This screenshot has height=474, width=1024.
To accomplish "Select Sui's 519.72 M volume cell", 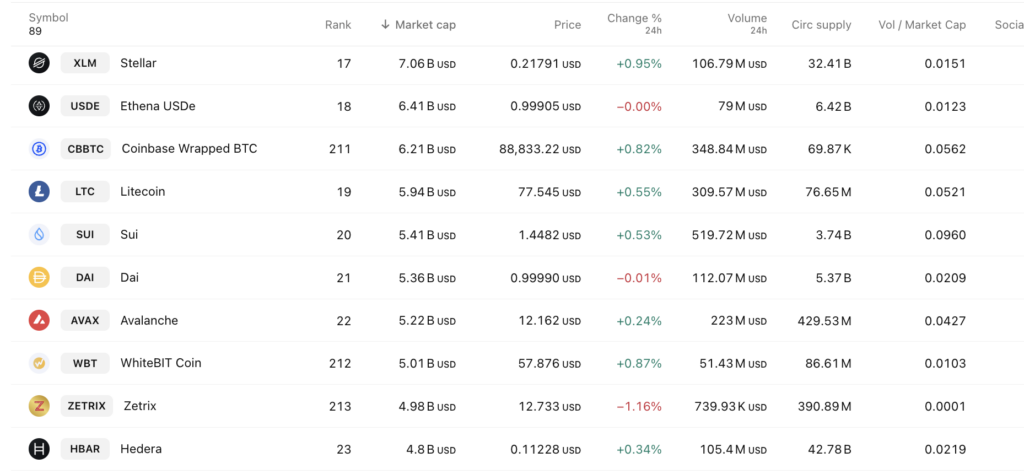I will pos(729,235).
